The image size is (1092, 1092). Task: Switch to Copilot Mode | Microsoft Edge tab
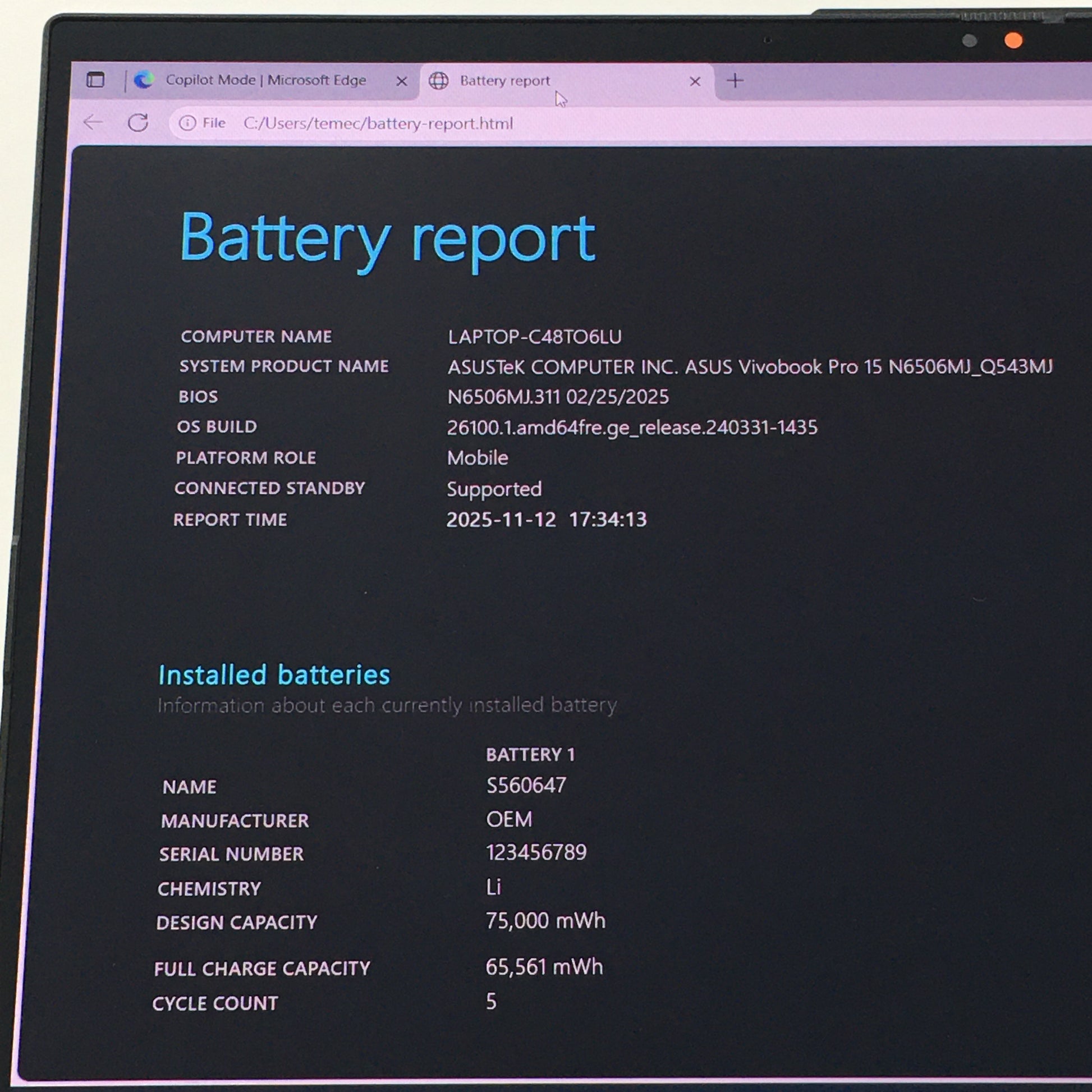coord(265,80)
